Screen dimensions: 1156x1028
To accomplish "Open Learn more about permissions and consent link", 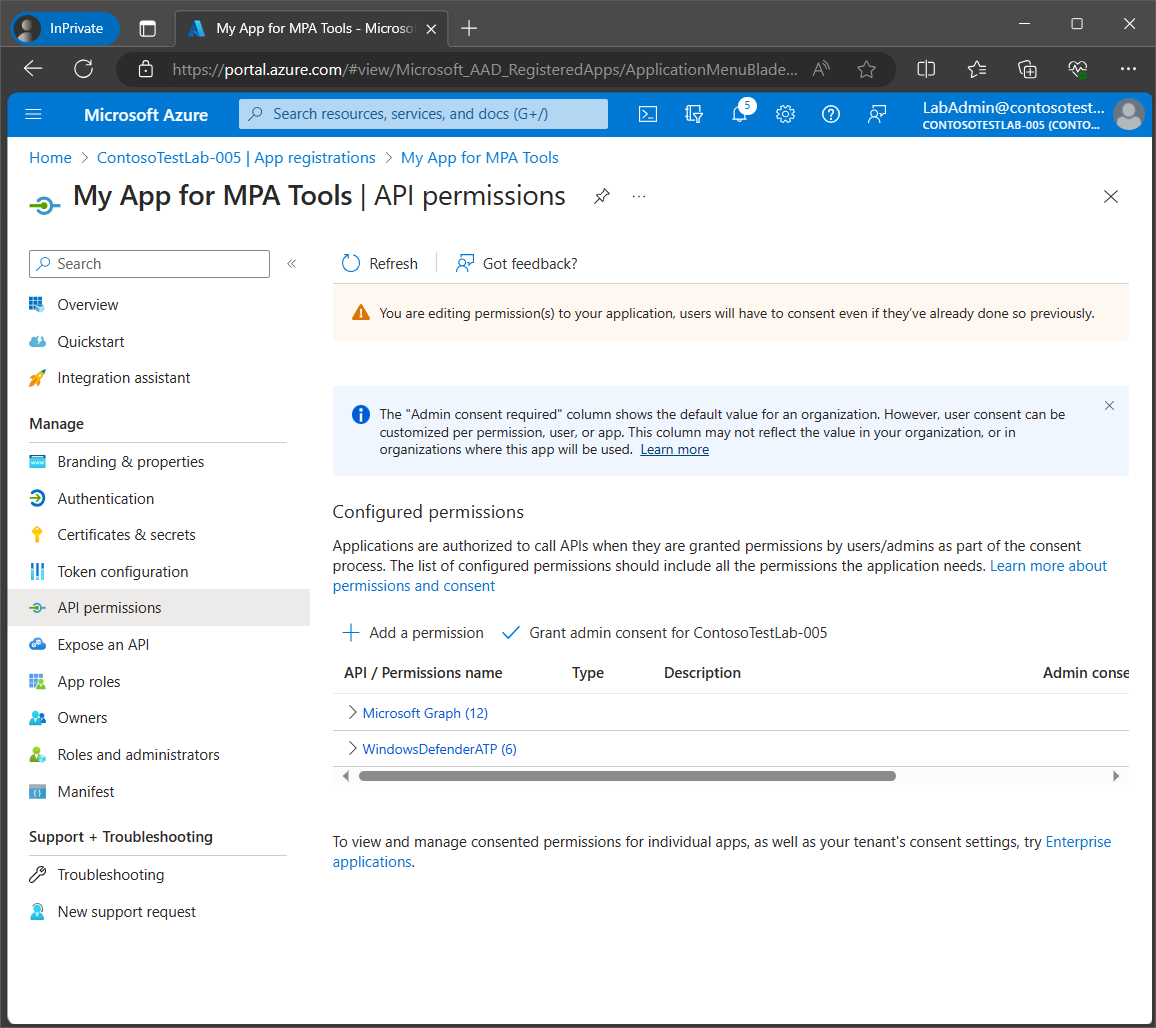I will point(720,576).
